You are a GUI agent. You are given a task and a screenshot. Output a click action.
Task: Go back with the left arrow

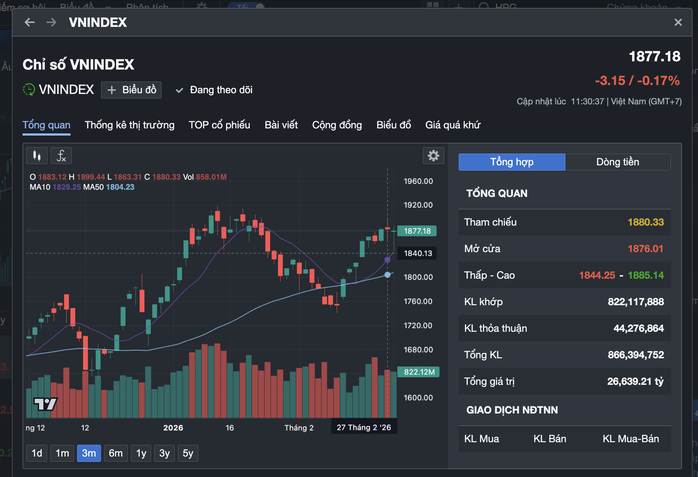click(x=30, y=22)
